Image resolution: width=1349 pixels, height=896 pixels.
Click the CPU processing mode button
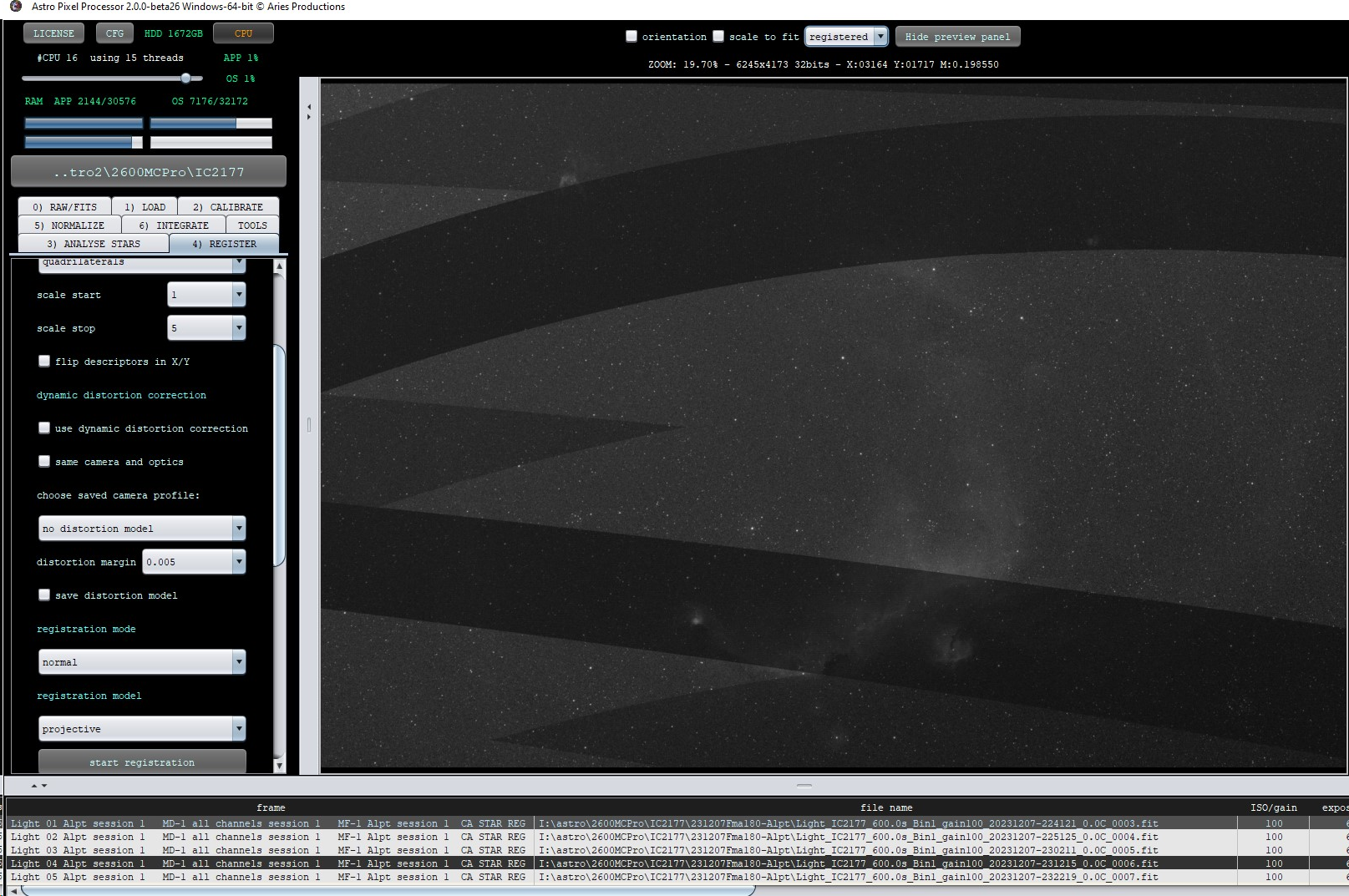pyautogui.click(x=242, y=33)
